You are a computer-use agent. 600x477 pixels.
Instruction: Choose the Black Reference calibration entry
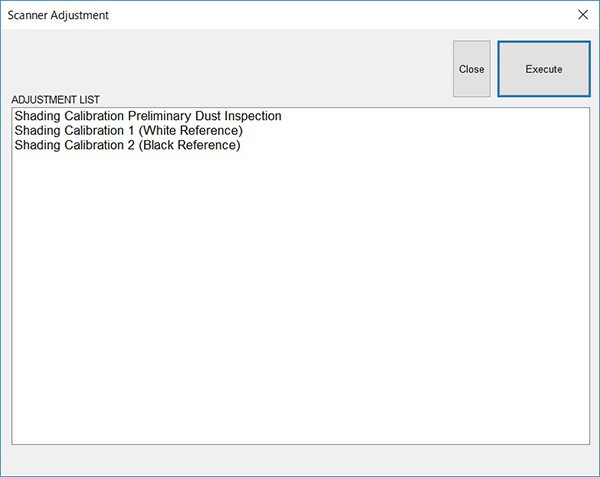(127, 145)
